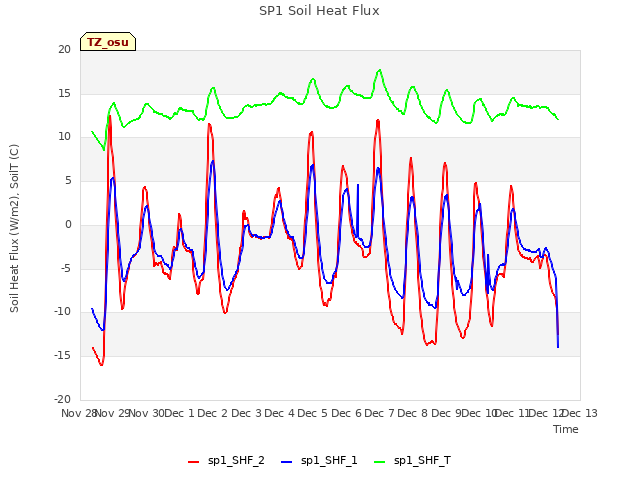
Task: Click the Dec 3 x-axis tick label
Action: (247, 413)
